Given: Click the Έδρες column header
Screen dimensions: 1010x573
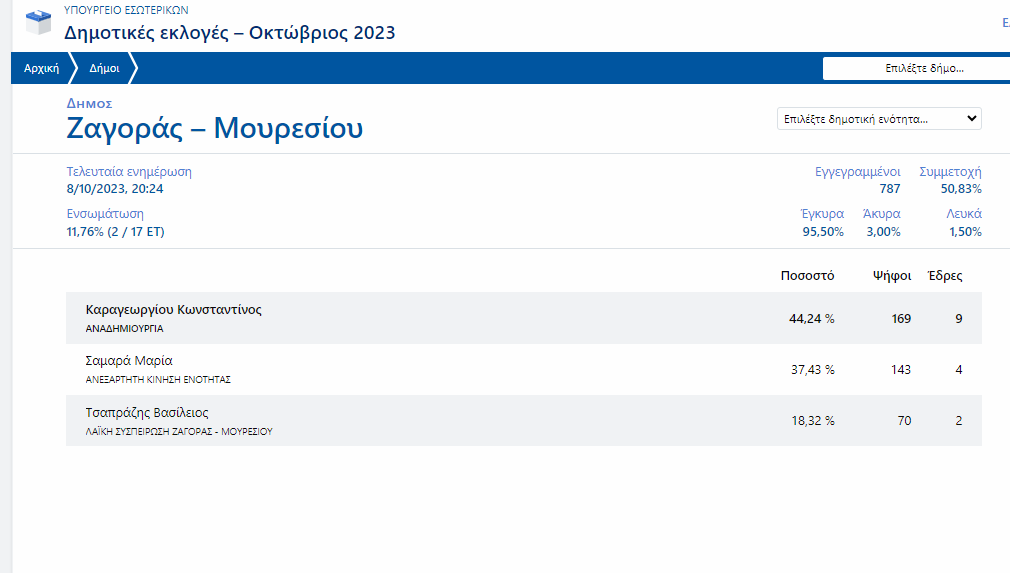Looking at the screenshot, I should [x=945, y=276].
